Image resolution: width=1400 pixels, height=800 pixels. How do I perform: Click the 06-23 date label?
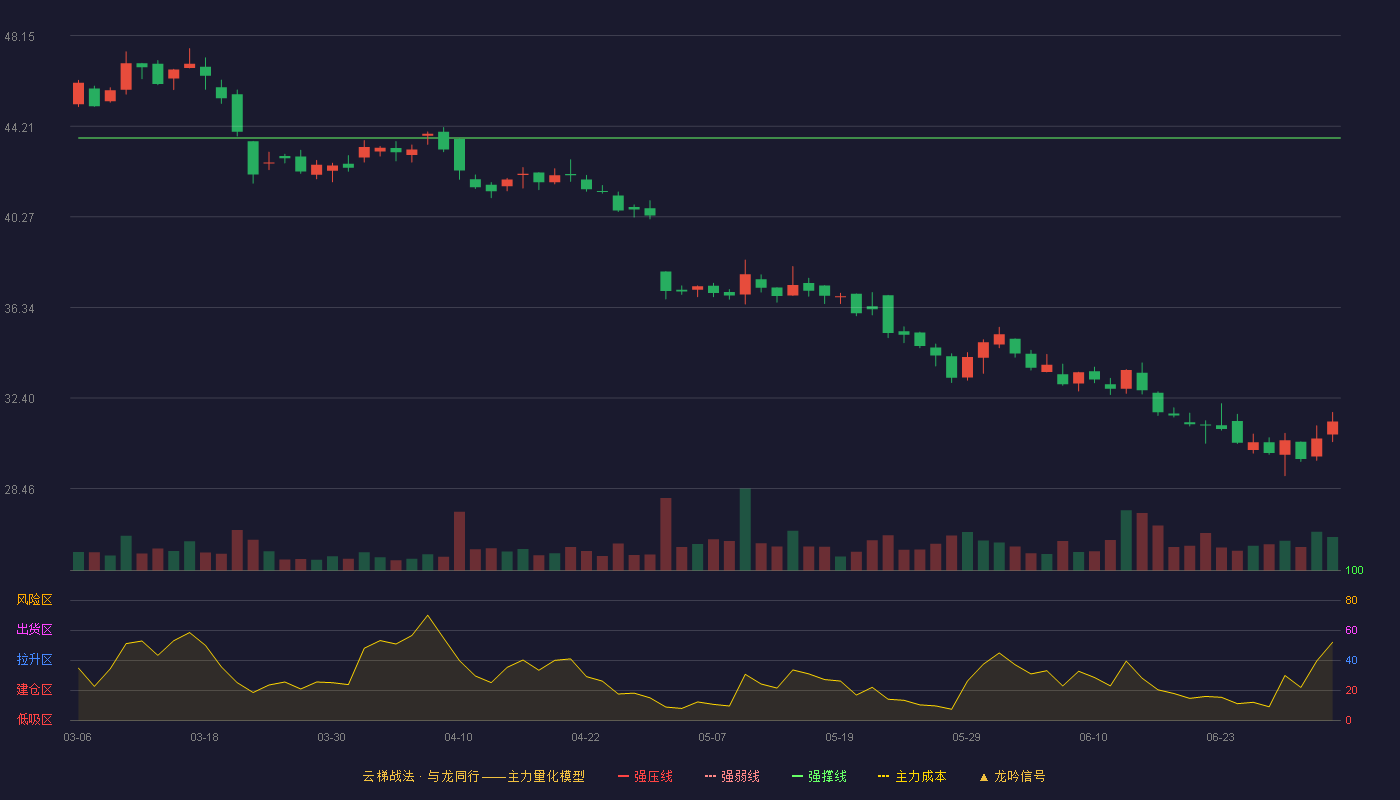[1220, 737]
